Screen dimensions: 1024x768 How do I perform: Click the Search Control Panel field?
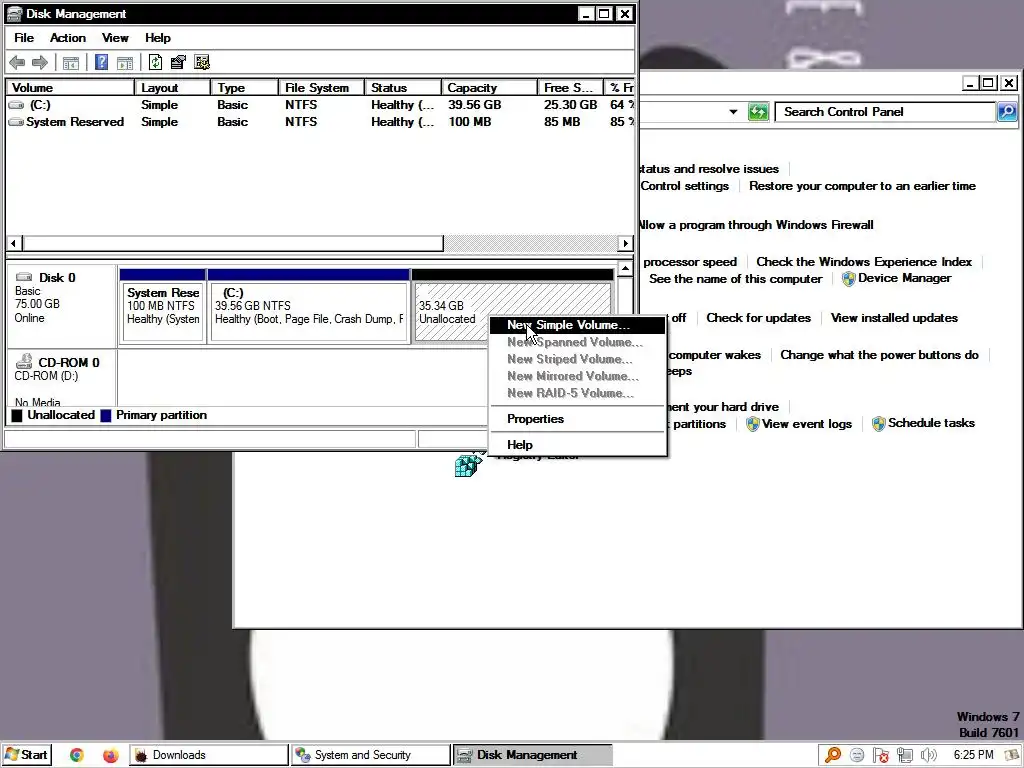tap(885, 112)
